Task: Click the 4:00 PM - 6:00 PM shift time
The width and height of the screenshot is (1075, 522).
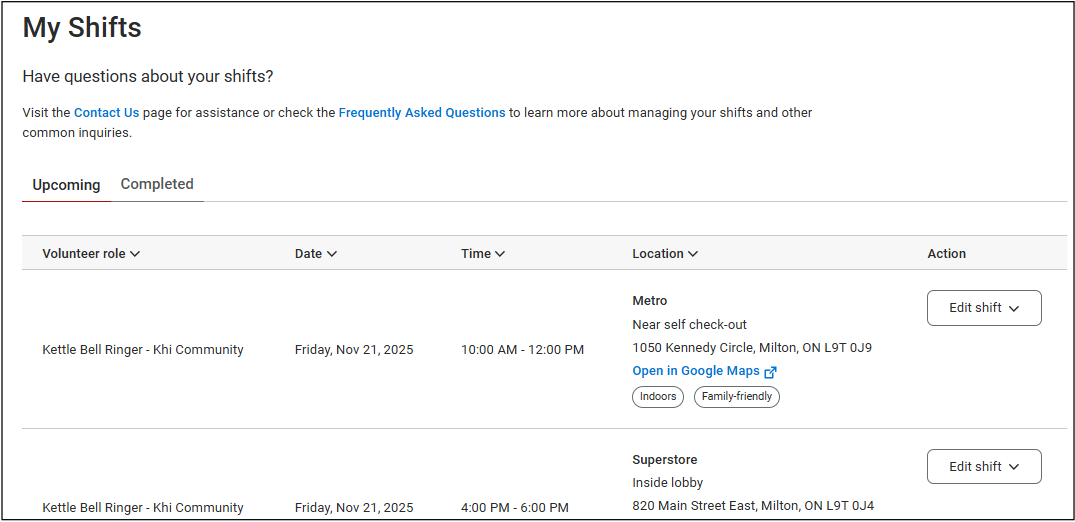Action: pyautogui.click(x=514, y=508)
